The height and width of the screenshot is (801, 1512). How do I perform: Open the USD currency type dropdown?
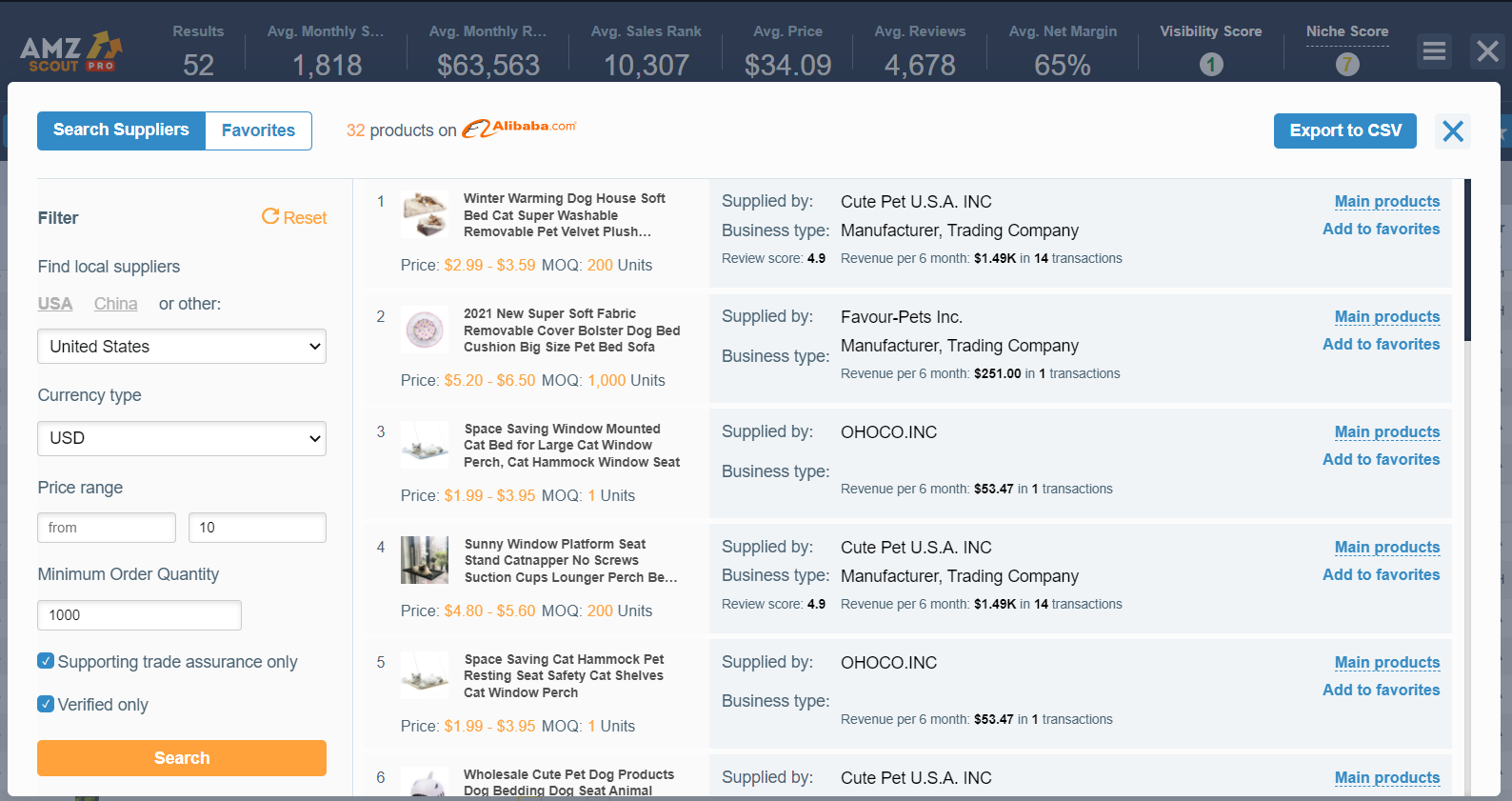pos(182,438)
